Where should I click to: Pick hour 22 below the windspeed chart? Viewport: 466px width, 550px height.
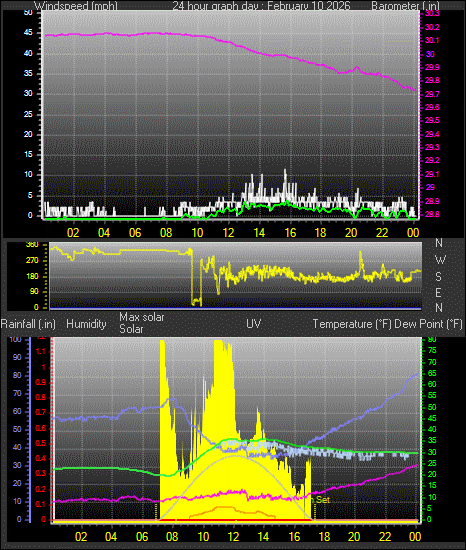point(382,233)
